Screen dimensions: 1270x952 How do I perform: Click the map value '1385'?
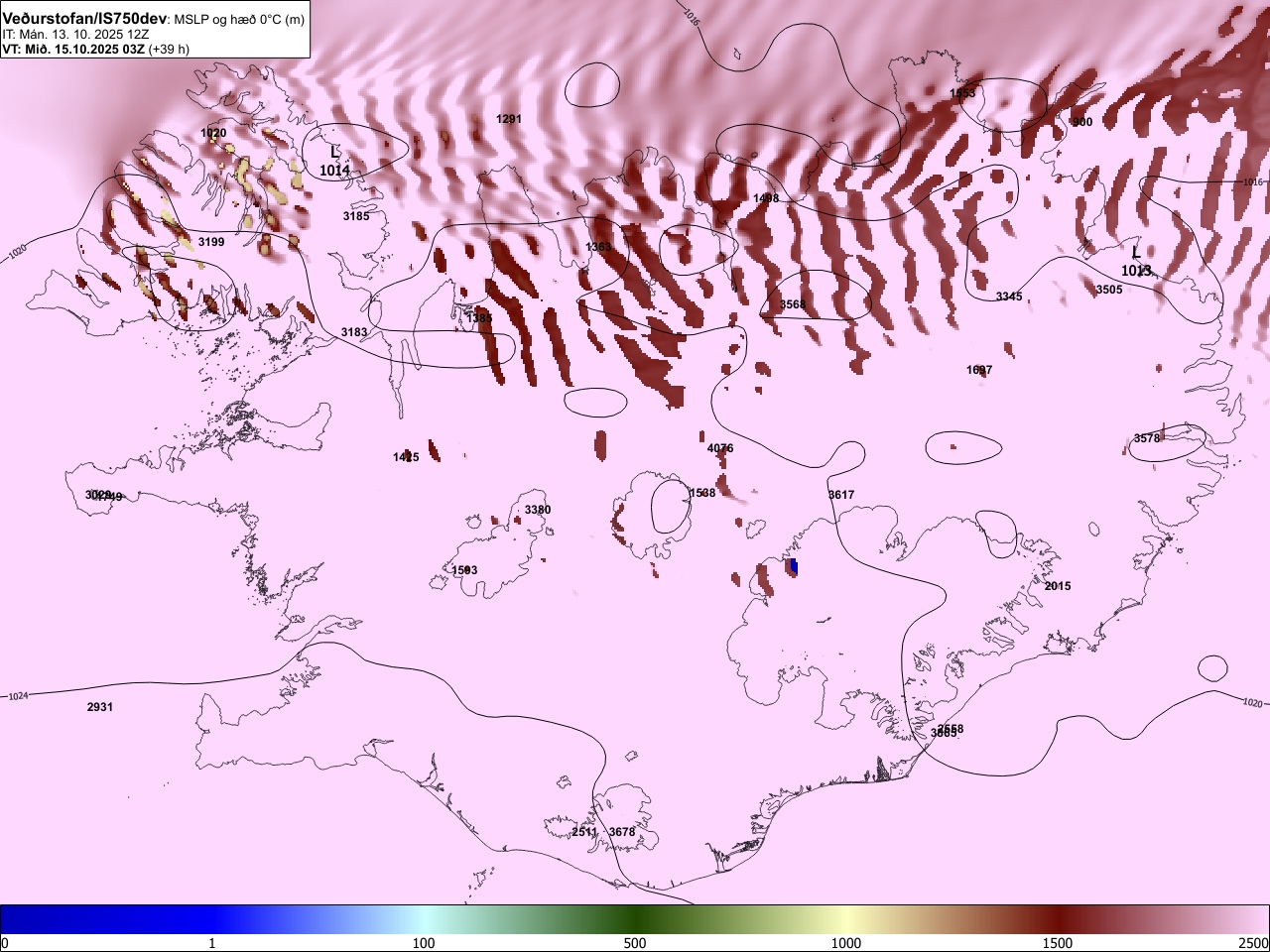479,318
